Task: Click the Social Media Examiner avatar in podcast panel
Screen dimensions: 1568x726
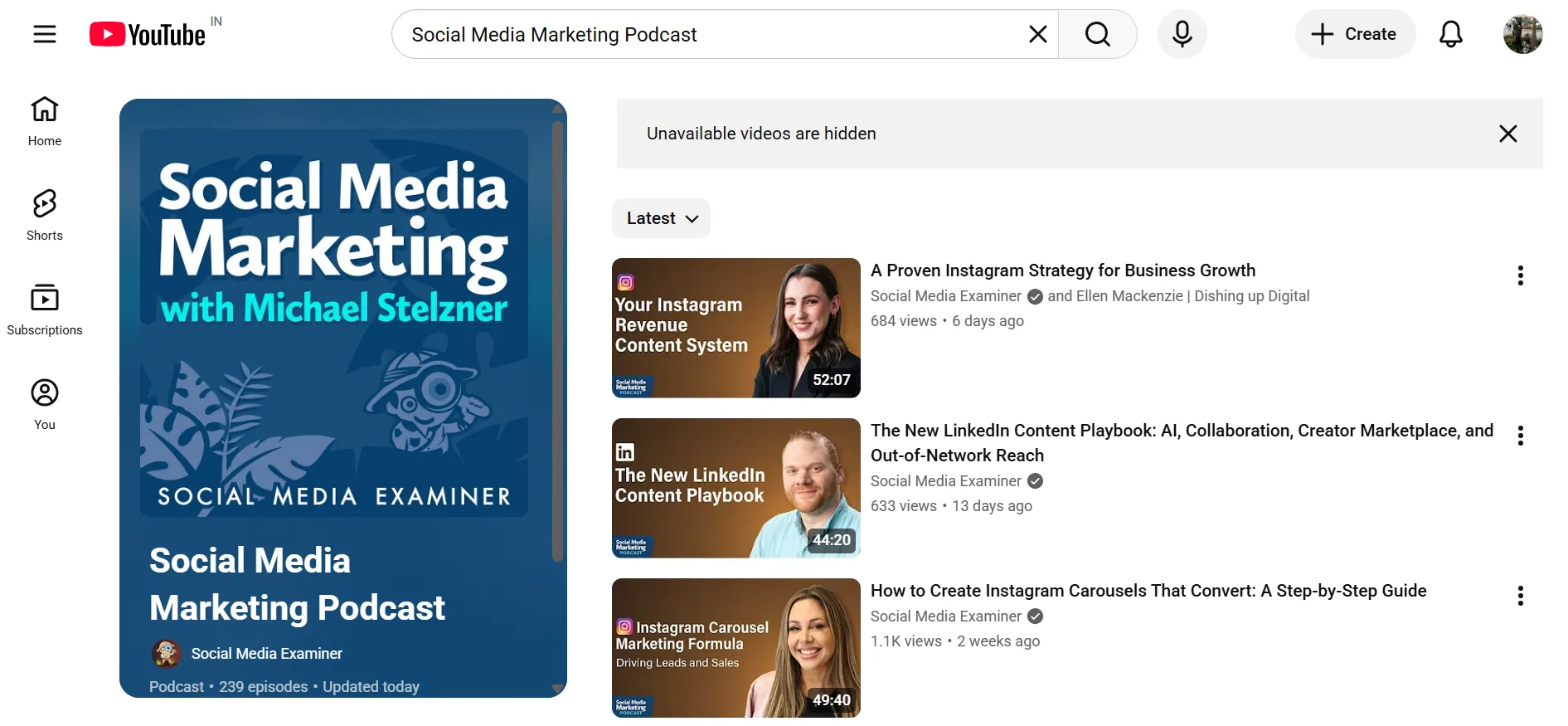Action: point(166,654)
